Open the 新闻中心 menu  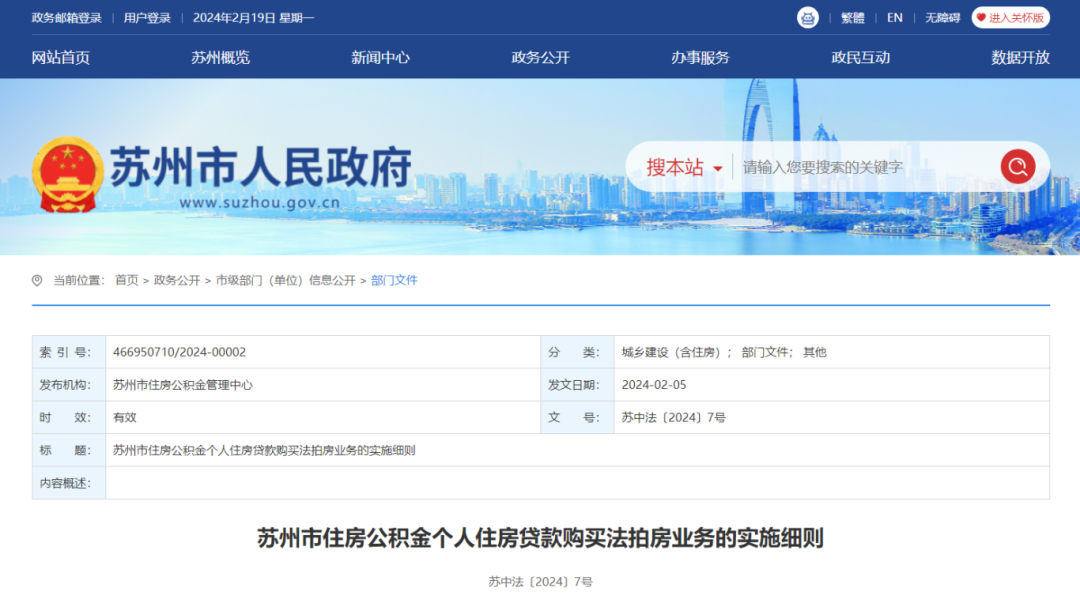[x=381, y=57]
